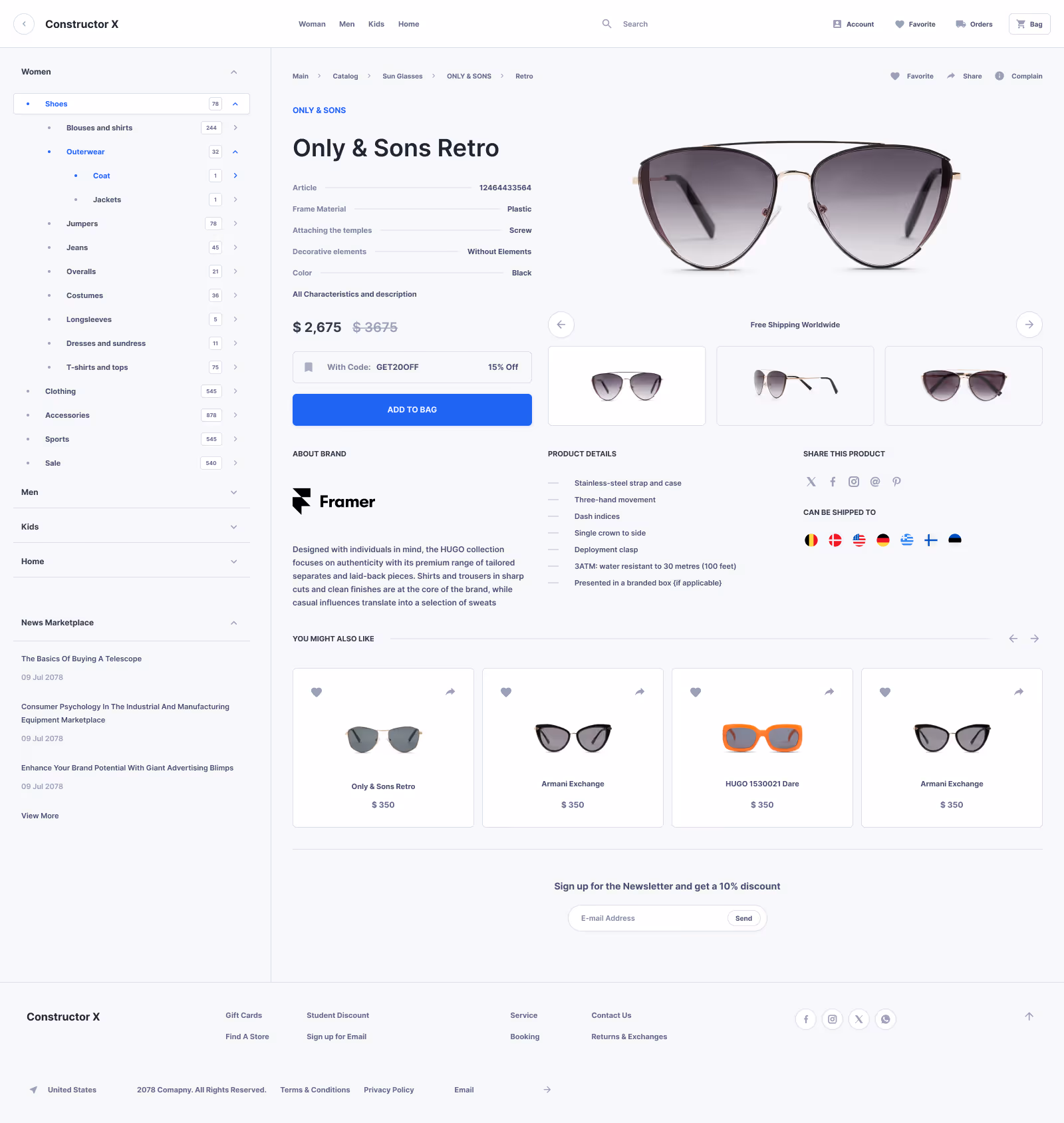Share product on Facebook icon
The width and height of the screenshot is (1064, 1123).
pyautogui.click(x=833, y=482)
